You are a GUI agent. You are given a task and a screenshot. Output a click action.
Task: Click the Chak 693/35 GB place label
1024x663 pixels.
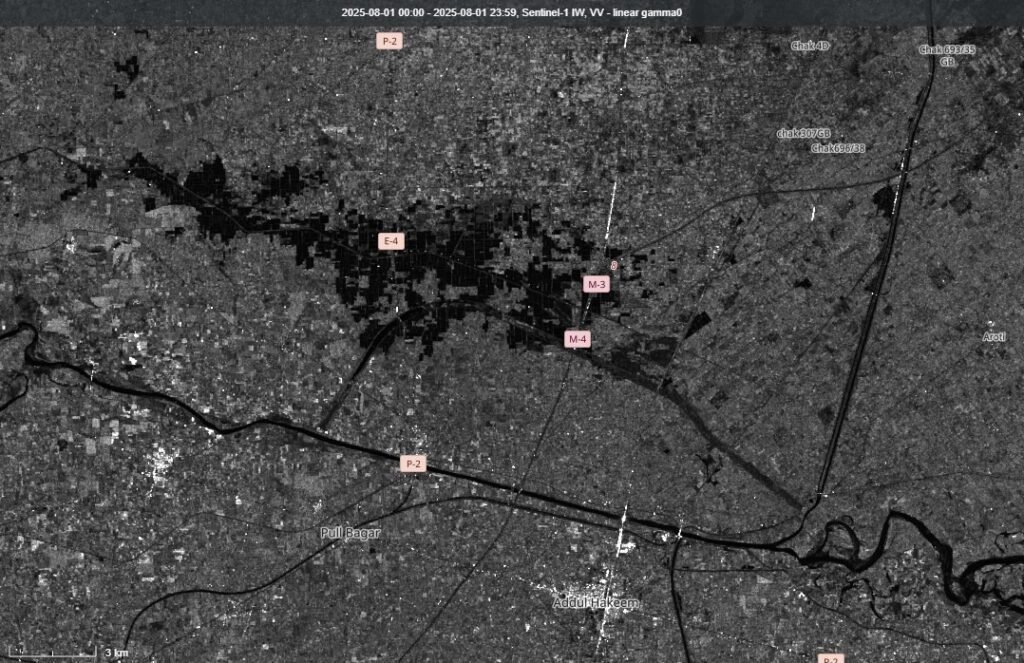tap(947, 56)
